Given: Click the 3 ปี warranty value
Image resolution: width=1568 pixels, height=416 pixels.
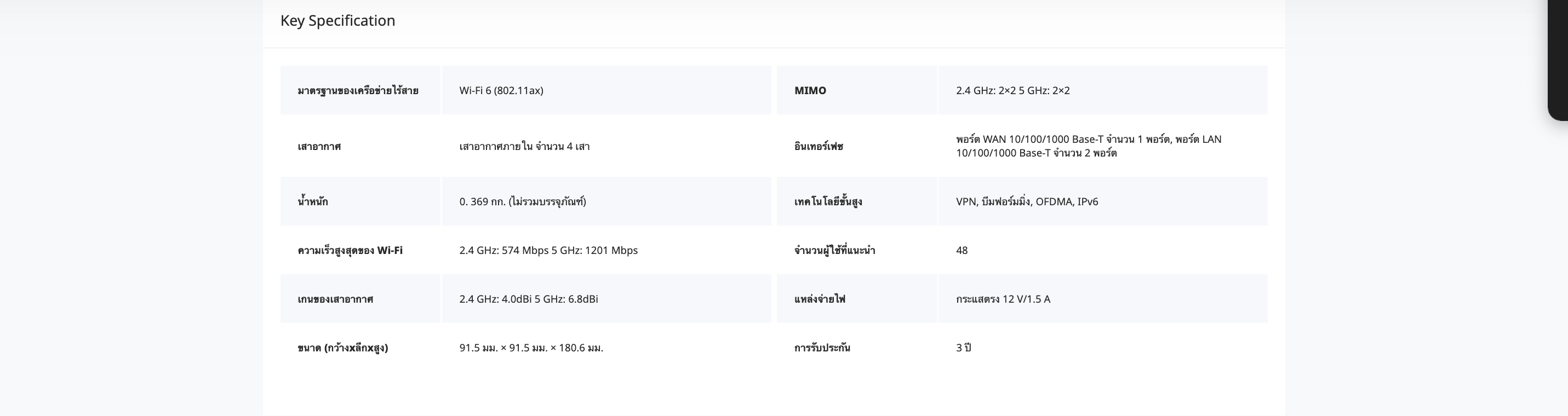Looking at the screenshot, I should [x=963, y=348].
